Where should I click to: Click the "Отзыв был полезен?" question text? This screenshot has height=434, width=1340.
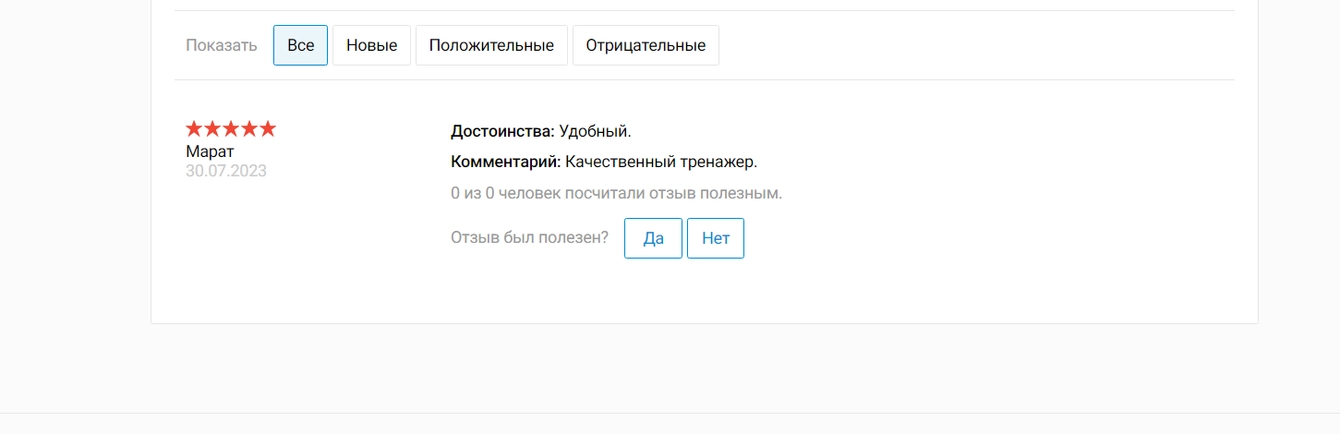(530, 237)
